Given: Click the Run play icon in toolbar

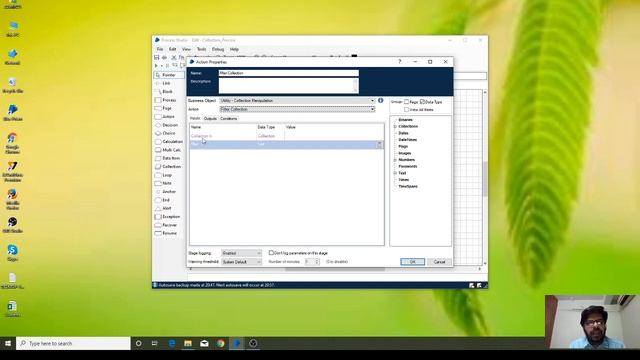Looking at the screenshot, I should tap(156, 66).
